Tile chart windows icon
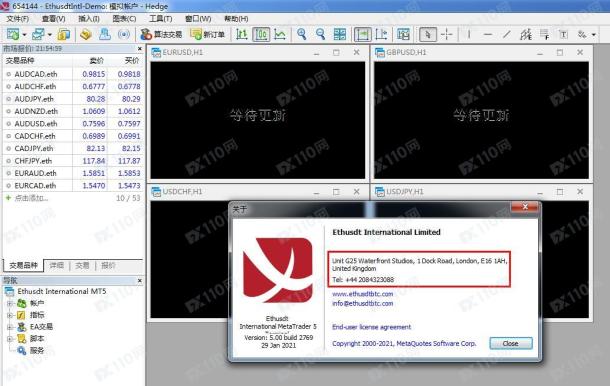The width and height of the screenshot is (610, 386). pos(340,35)
